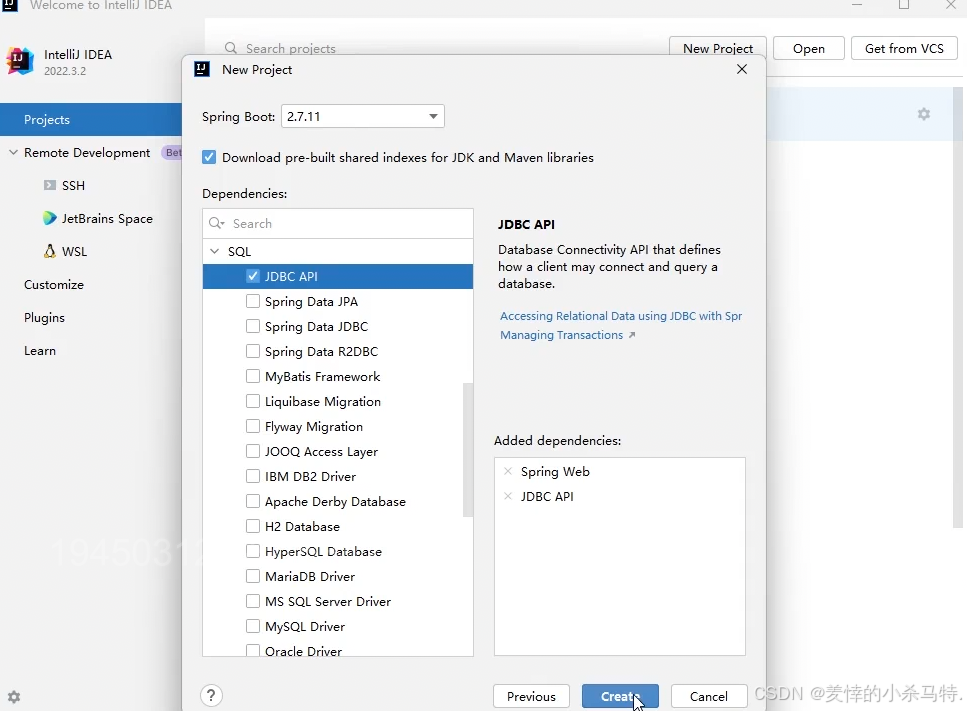Select SSH under Remote Development
The height and width of the screenshot is (711, 967).
click(73, 185)
